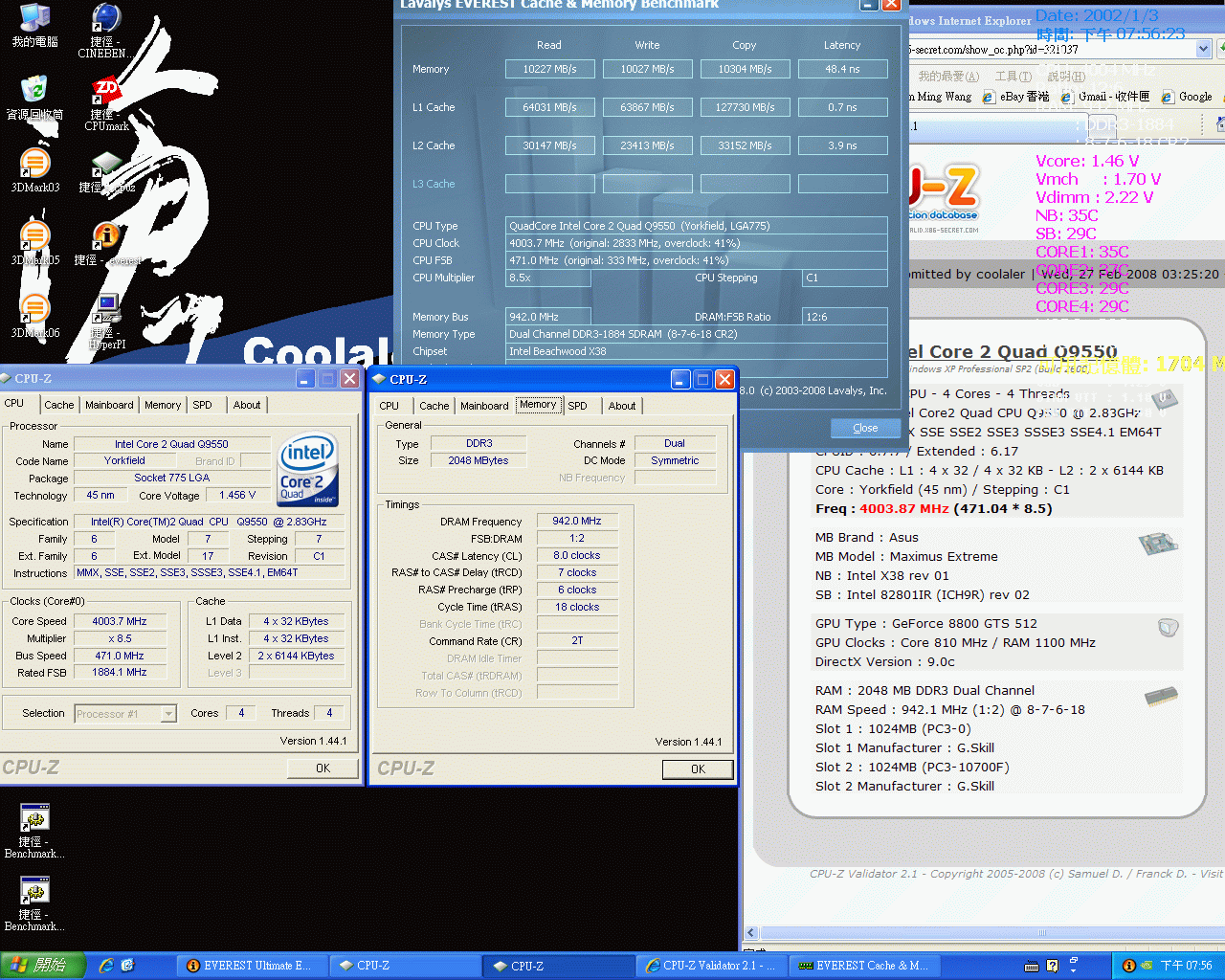Image resolution: width=1225 pixels, height=980 pixels.
Task: Click the keyboard icon in the system tray
Action: 1033,966
